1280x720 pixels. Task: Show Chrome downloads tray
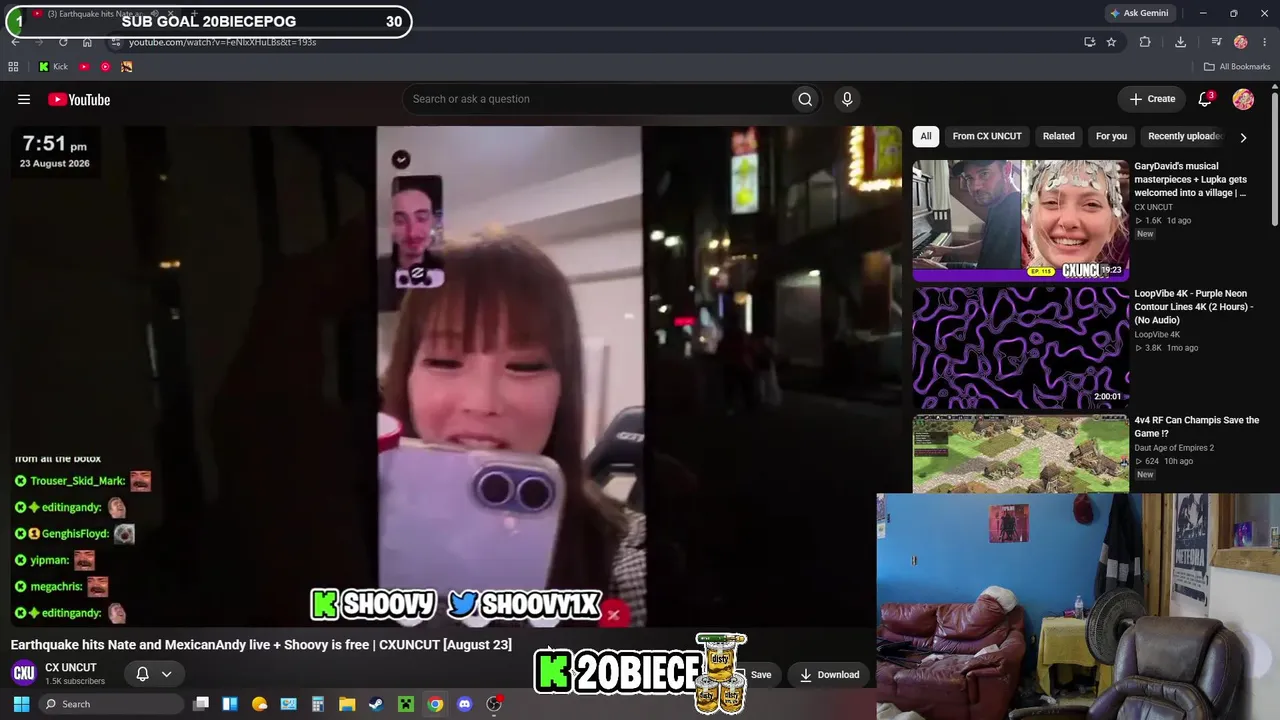pos(1180,42)
